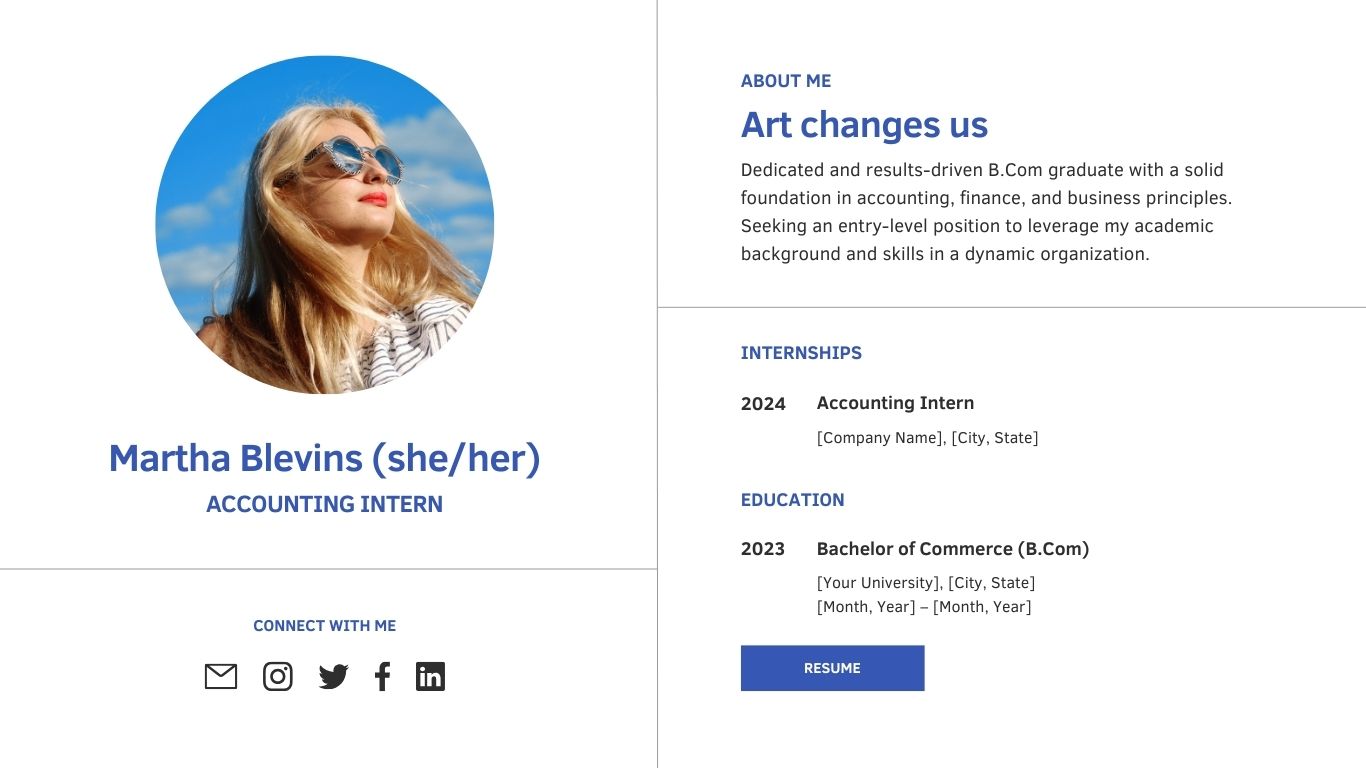Select the Martha Blevins name heading
Viewport: 1366px width, 768px height.
click(x=324, y=458)
